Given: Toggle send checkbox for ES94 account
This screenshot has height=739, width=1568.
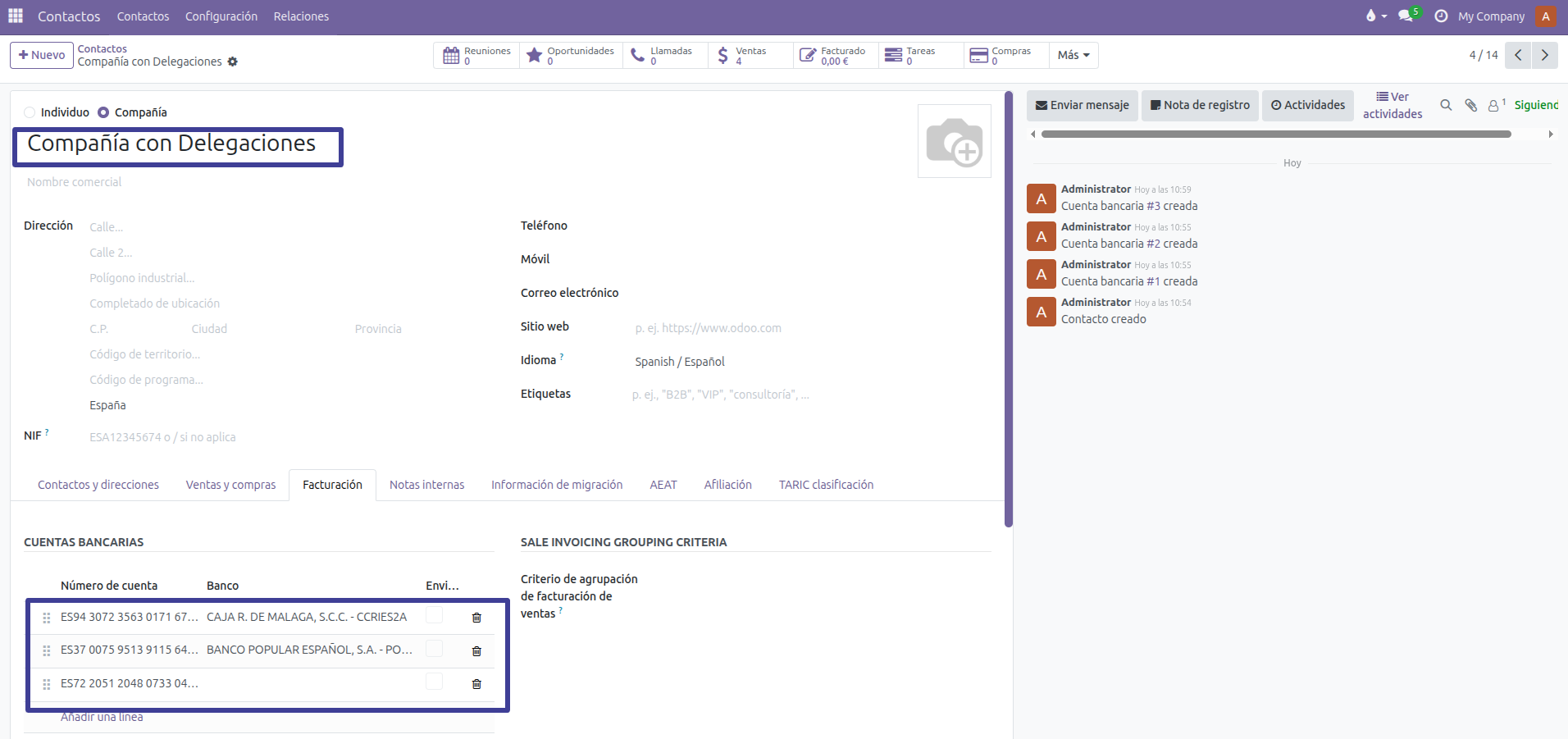Looking at the screenshot, I should (434, 616).
